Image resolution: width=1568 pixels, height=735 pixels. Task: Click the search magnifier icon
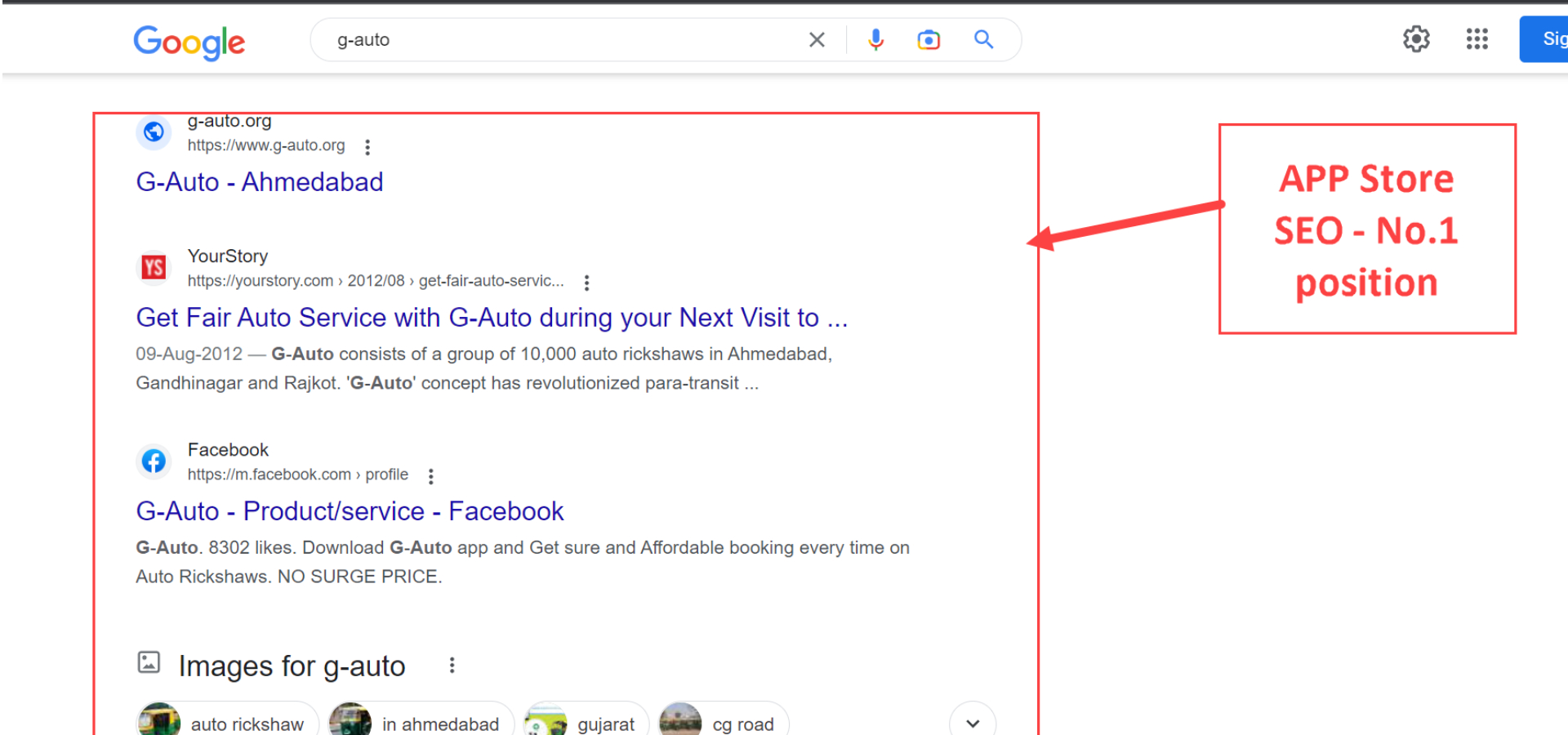pos(983,38)
